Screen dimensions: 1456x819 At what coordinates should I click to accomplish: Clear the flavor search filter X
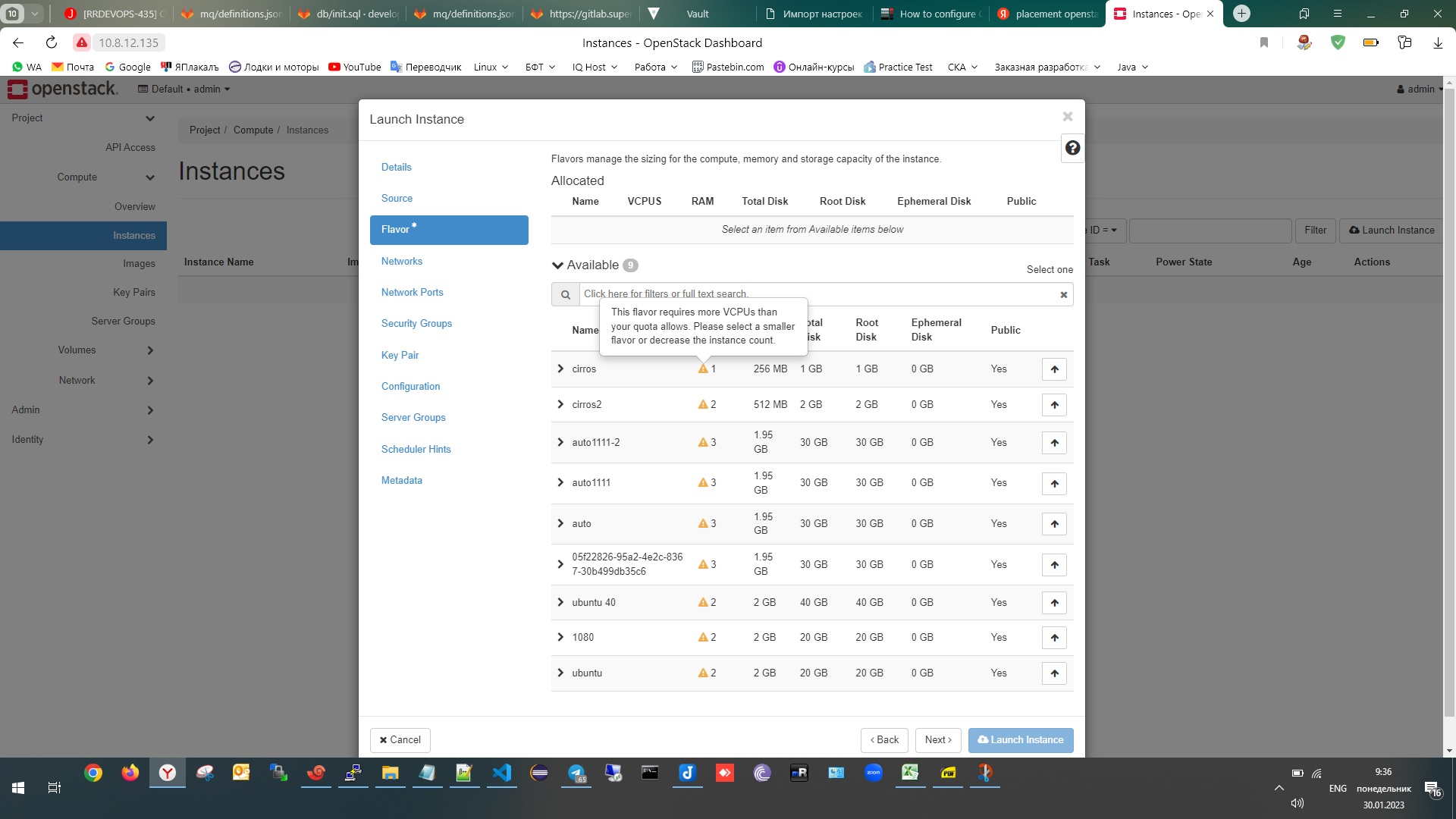[x=1063, y=295]
